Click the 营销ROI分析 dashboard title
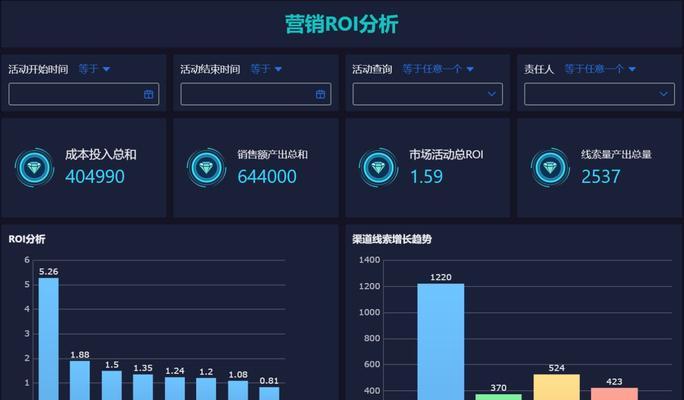The width and height of the screenshot is (684, 400). [342, 24]
